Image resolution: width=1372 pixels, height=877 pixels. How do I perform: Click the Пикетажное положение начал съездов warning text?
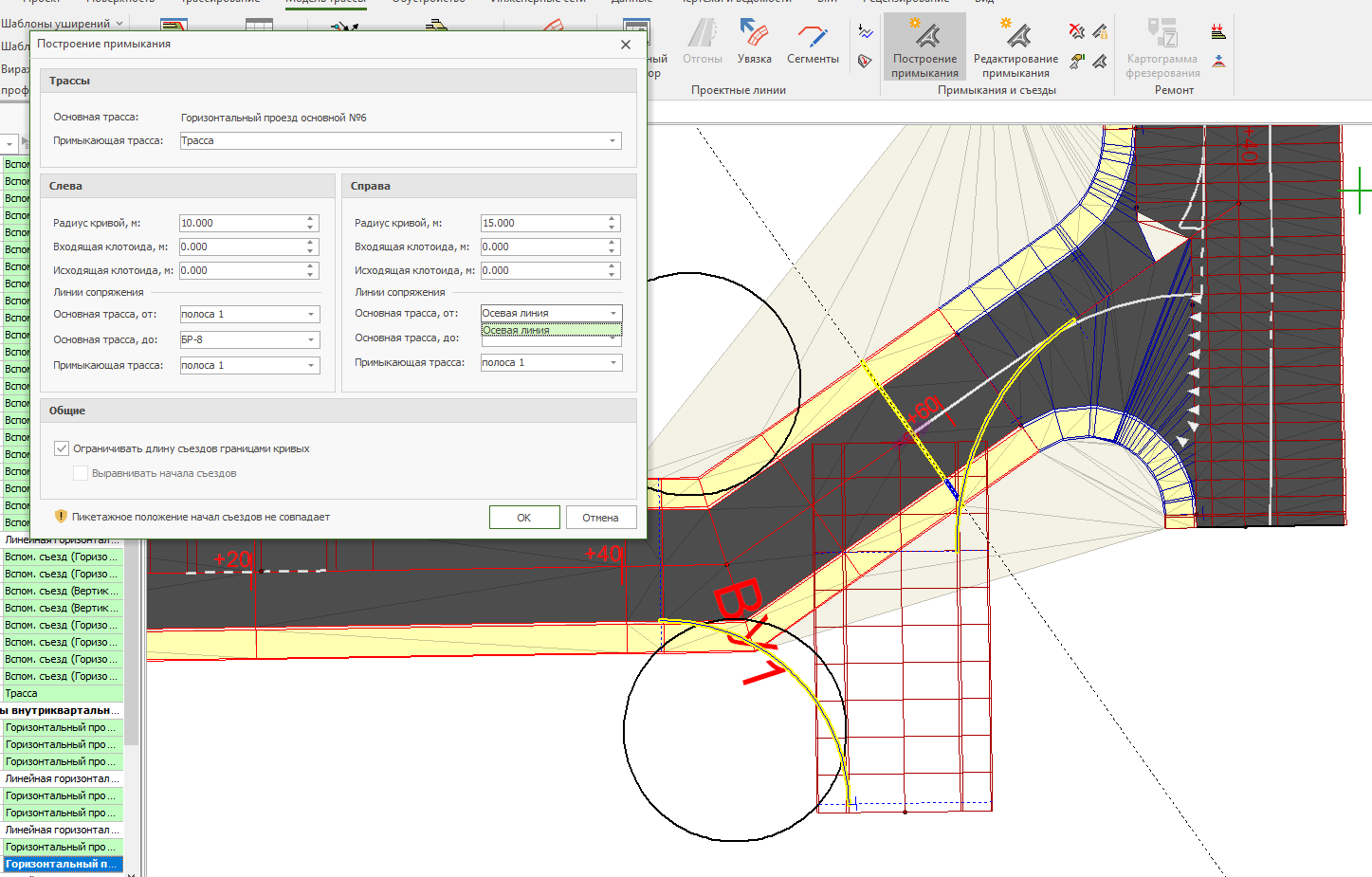pyautogui.click(x=201, y=518)
